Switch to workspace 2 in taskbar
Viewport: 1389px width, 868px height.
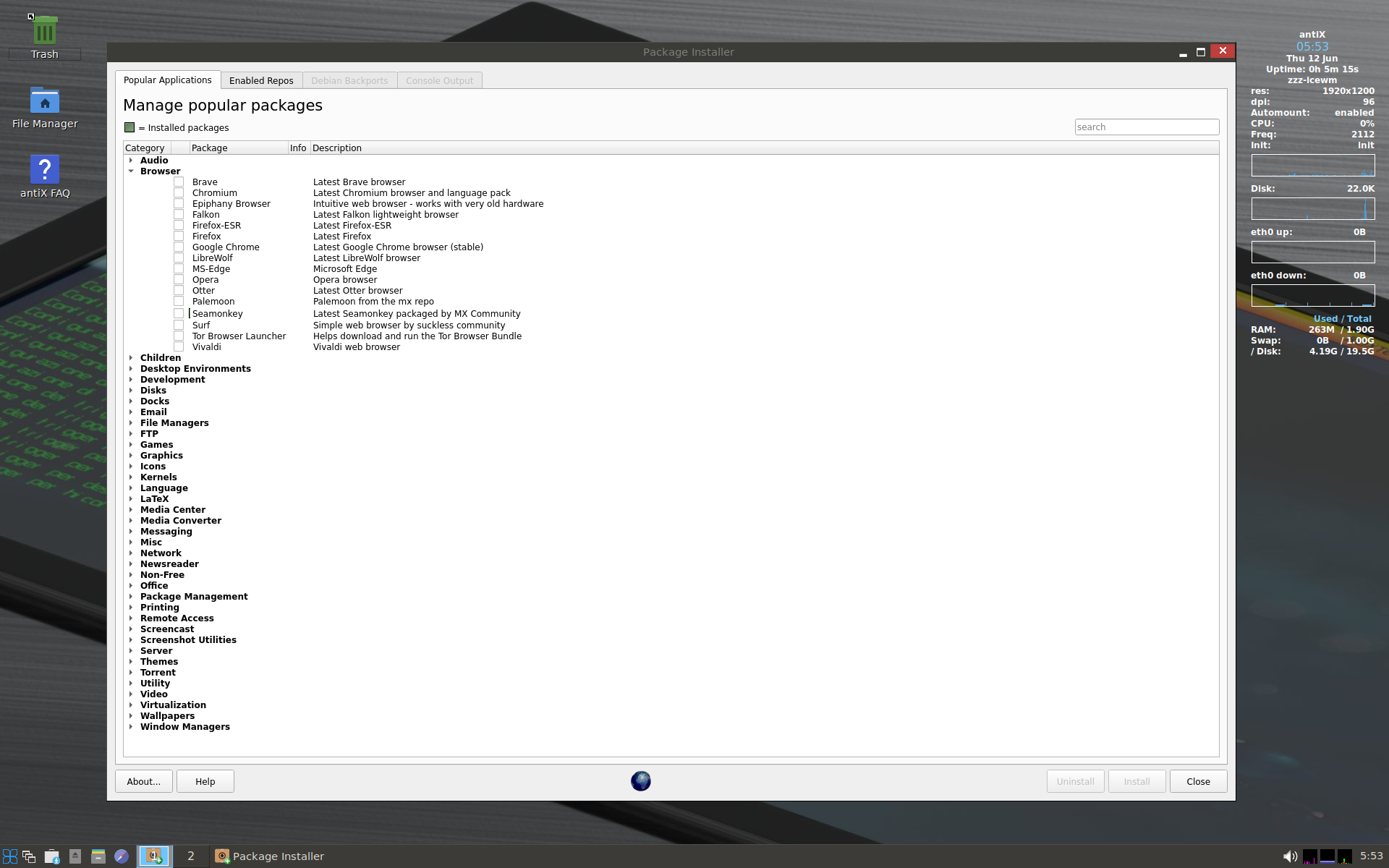point(191,856)
